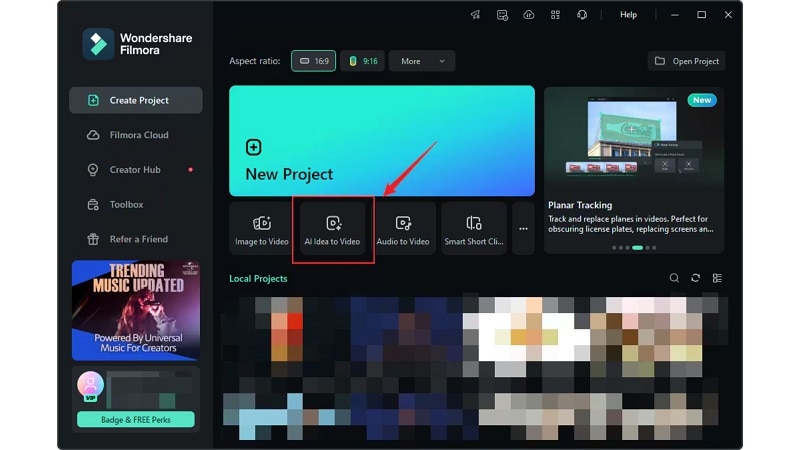Search local projects with magnifier icon
Screen dimensions: 800x450
(x=674, y=278)
